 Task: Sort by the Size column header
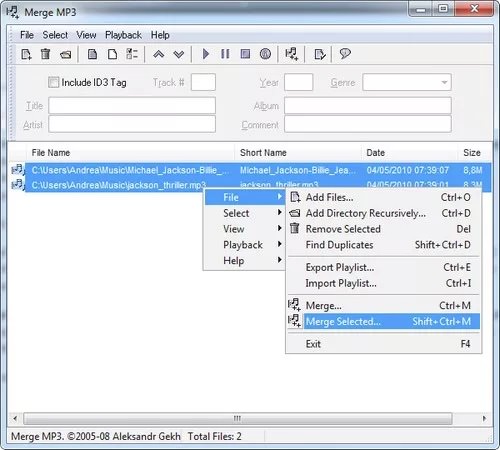pos(474,153)
